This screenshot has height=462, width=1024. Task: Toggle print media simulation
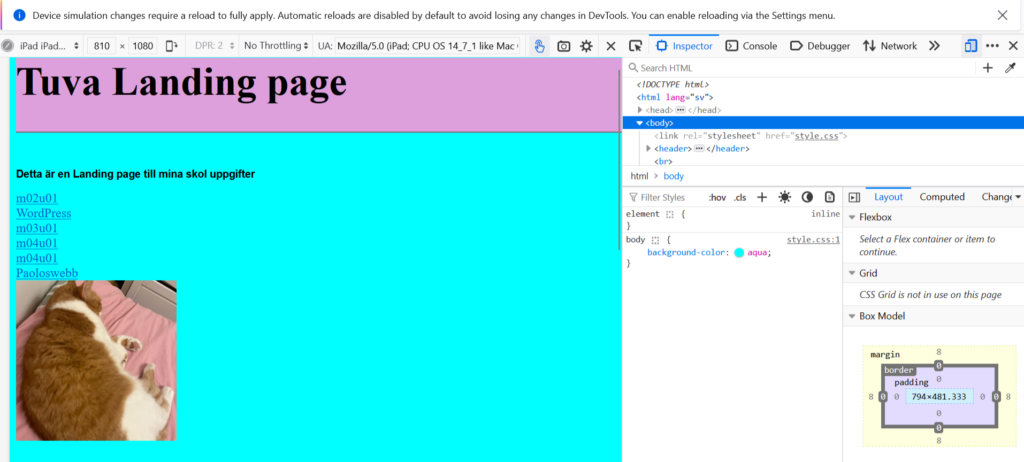pos(829,197)
